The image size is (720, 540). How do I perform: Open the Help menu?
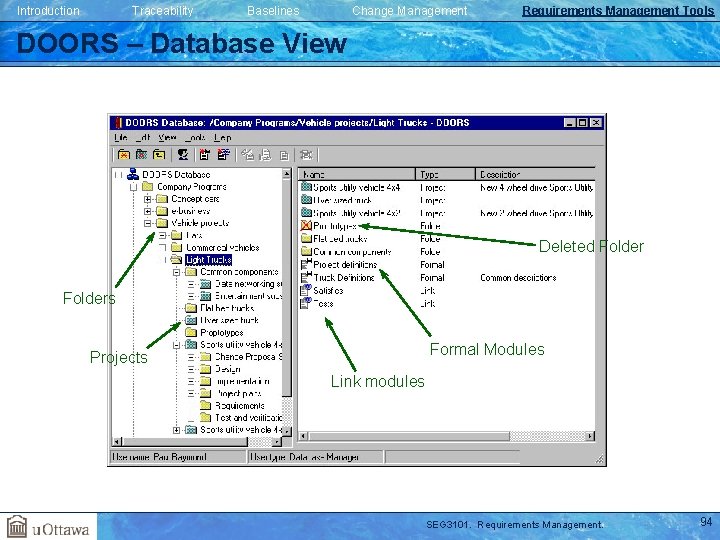click(223, 137)
